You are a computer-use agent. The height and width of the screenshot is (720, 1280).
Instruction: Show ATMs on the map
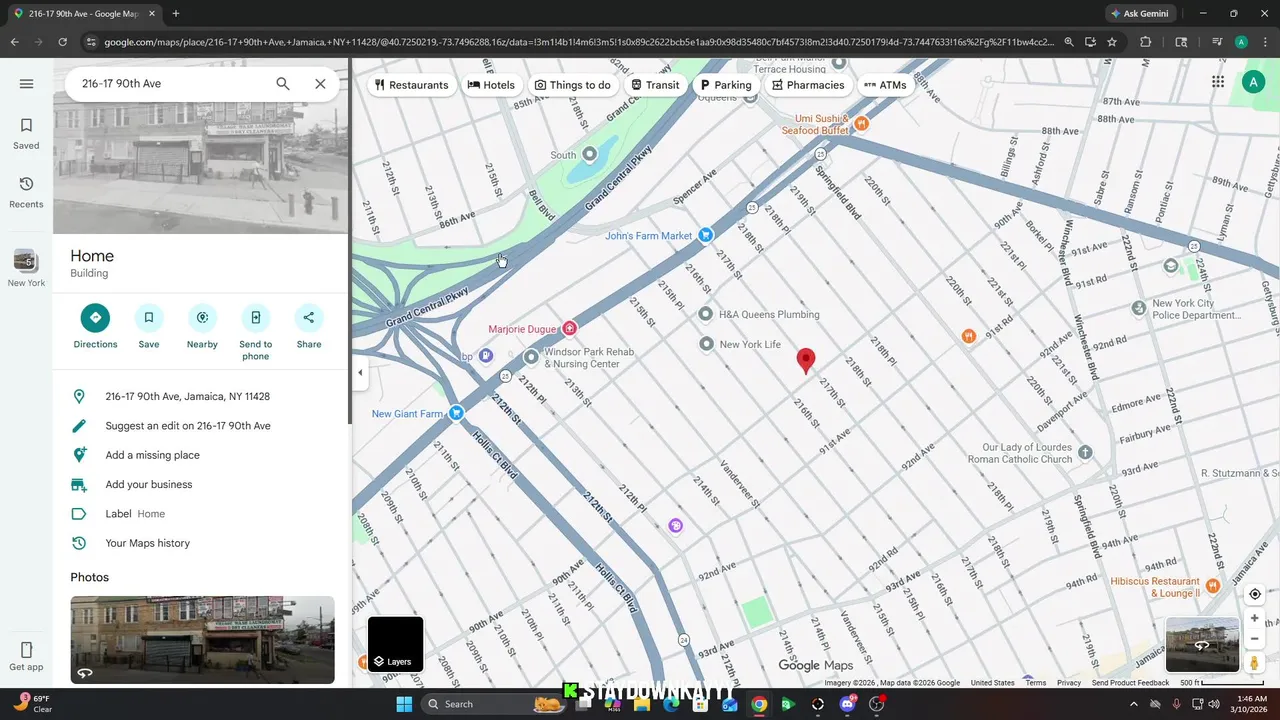pyautogui.click(x=885, y=85)
